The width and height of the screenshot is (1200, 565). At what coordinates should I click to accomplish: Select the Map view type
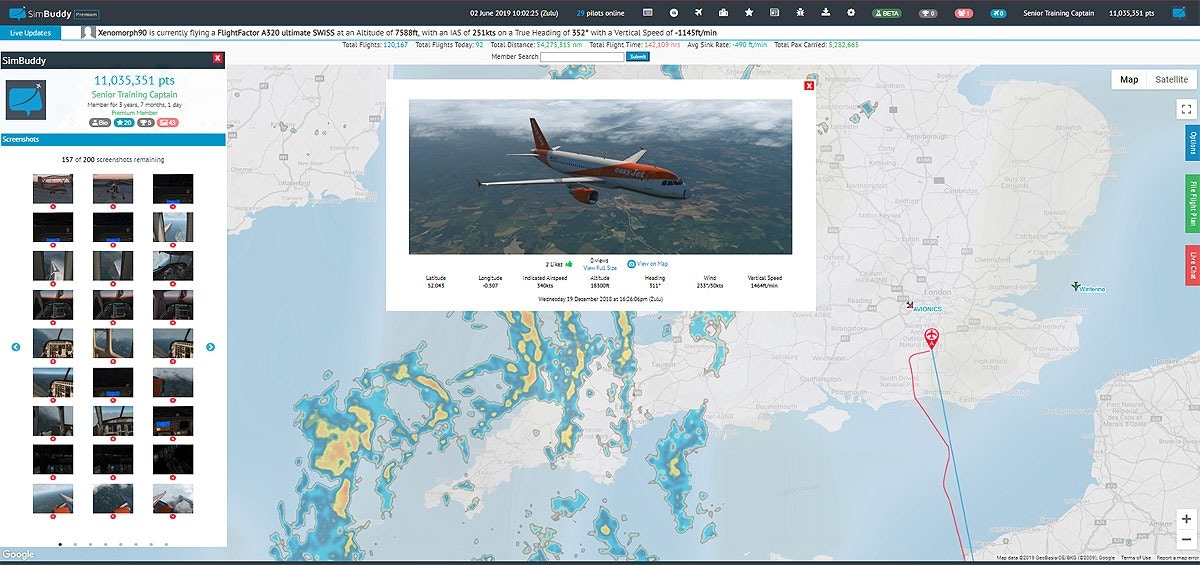[1129, 79]
